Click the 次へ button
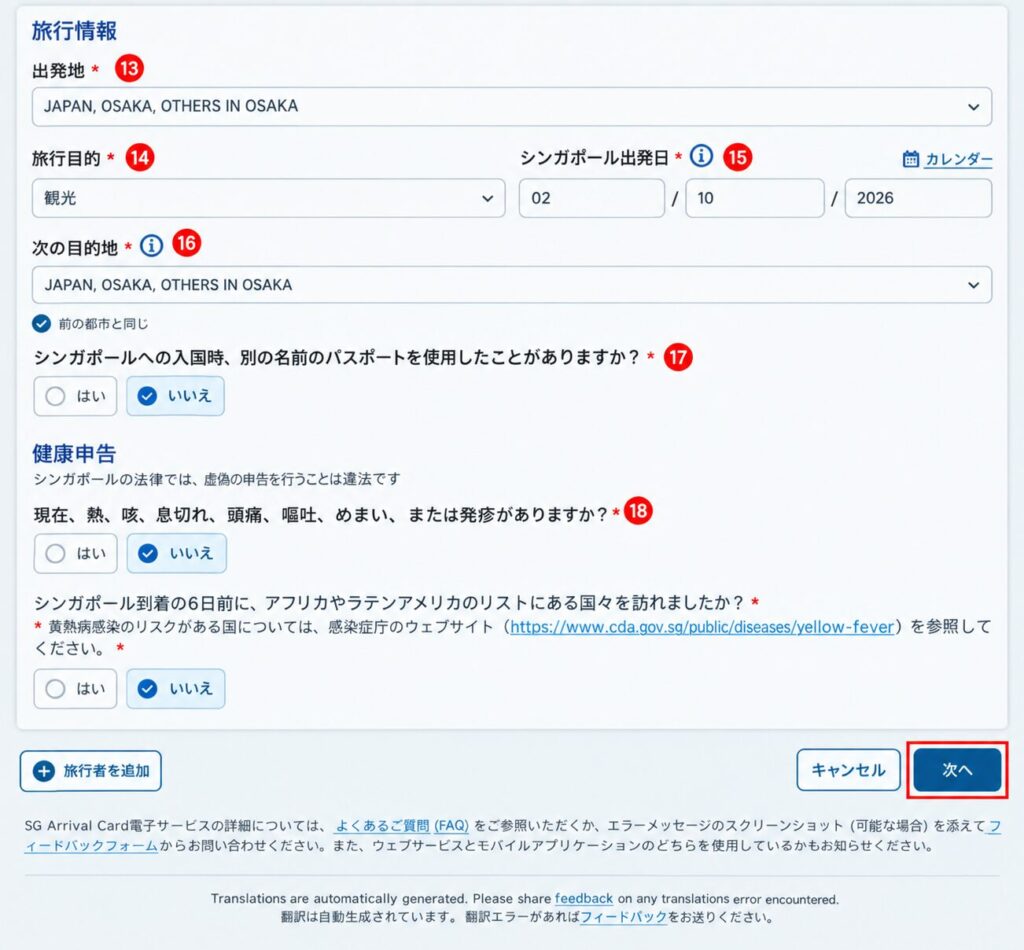The width and height of the screenshot is (1024, 950). (957, 770)
